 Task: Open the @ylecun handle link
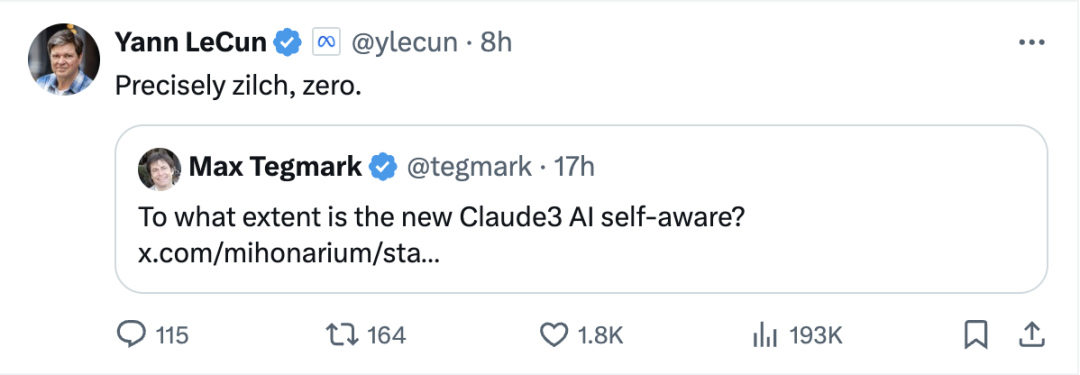404,43
